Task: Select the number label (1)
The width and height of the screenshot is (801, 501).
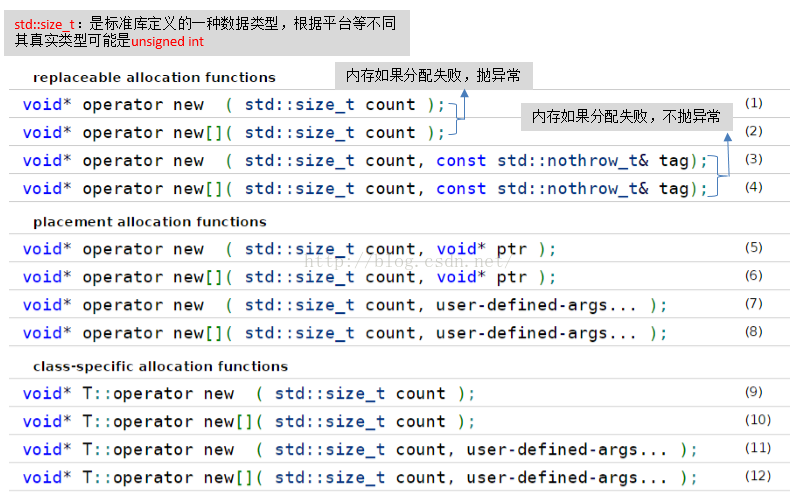Action: 753,104
